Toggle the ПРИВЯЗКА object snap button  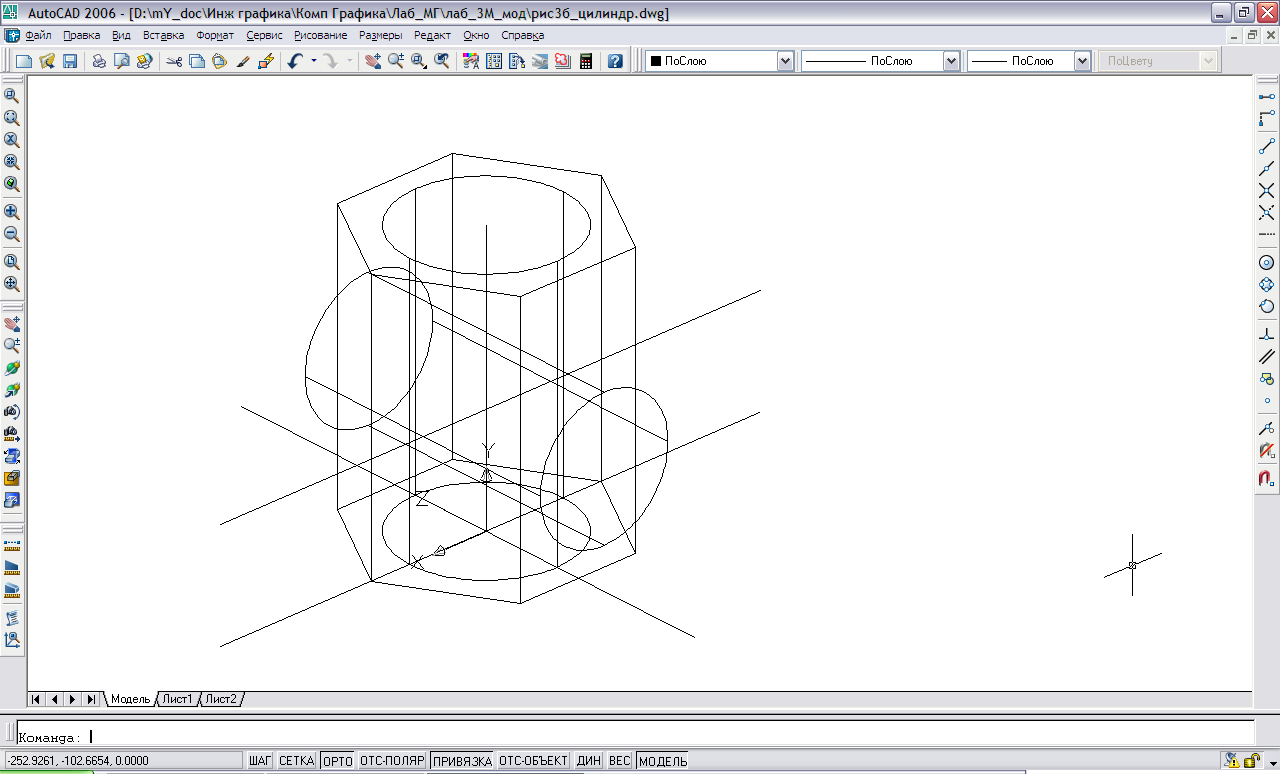pos(462,761)
